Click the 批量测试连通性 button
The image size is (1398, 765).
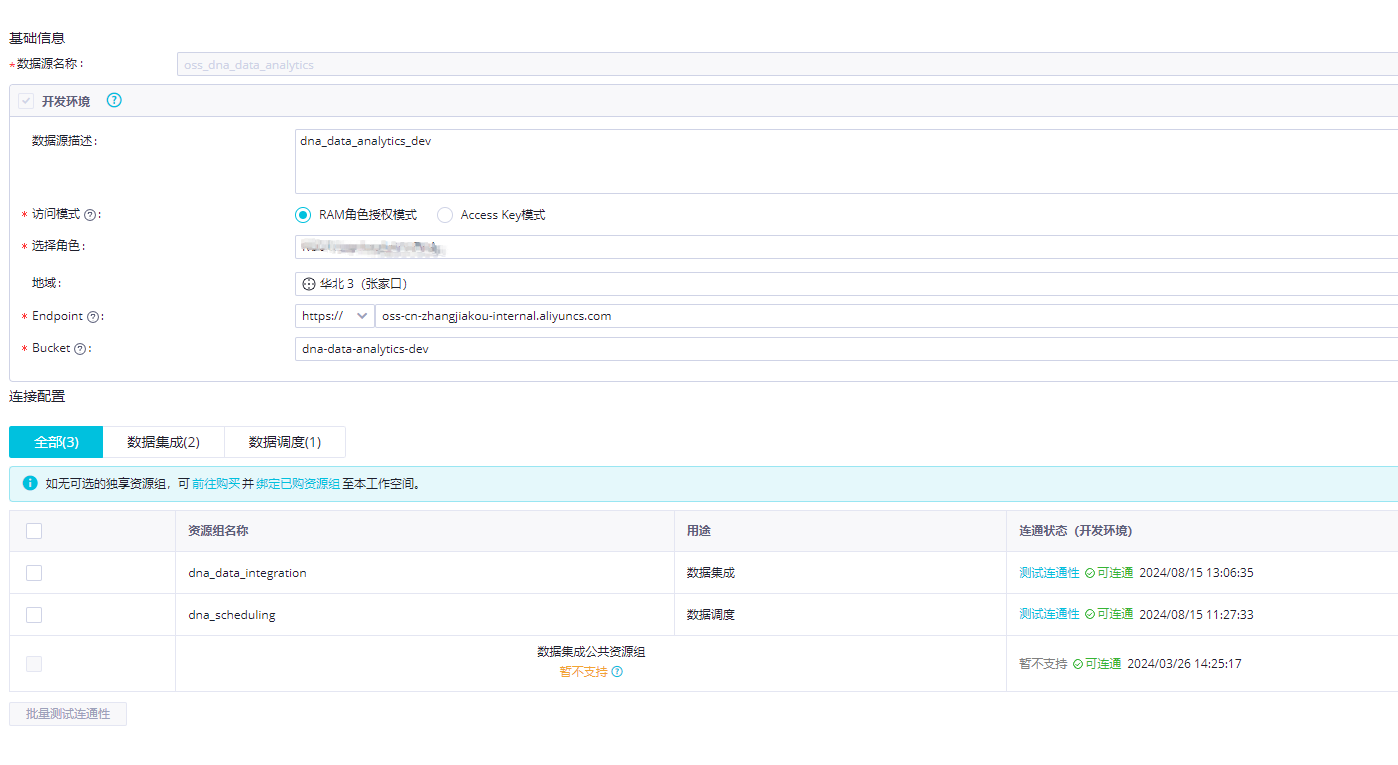[68, 714]
